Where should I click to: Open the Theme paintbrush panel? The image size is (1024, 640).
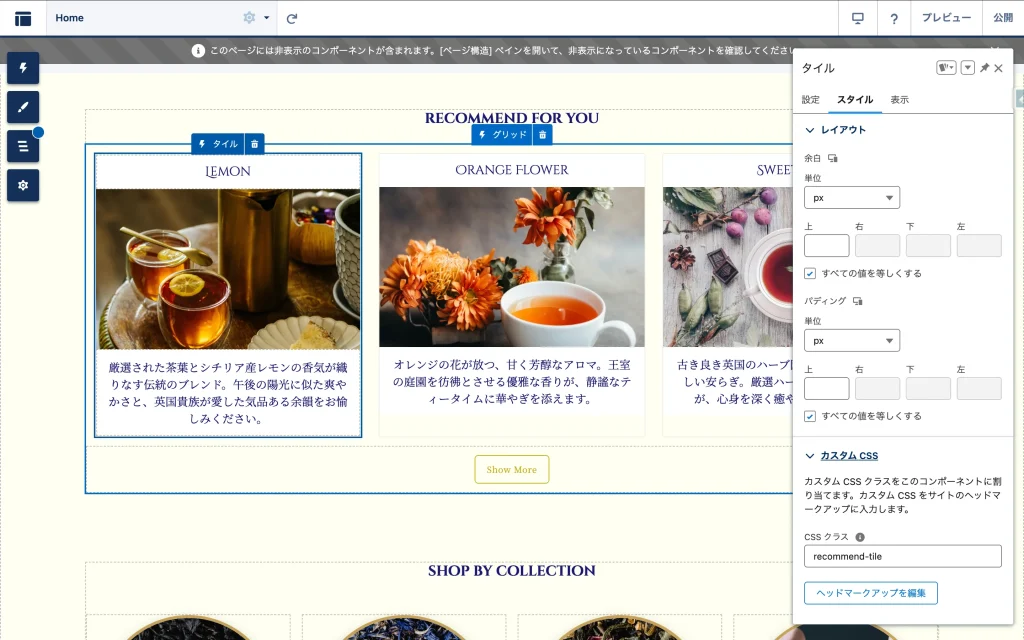[x=23, y=107]
